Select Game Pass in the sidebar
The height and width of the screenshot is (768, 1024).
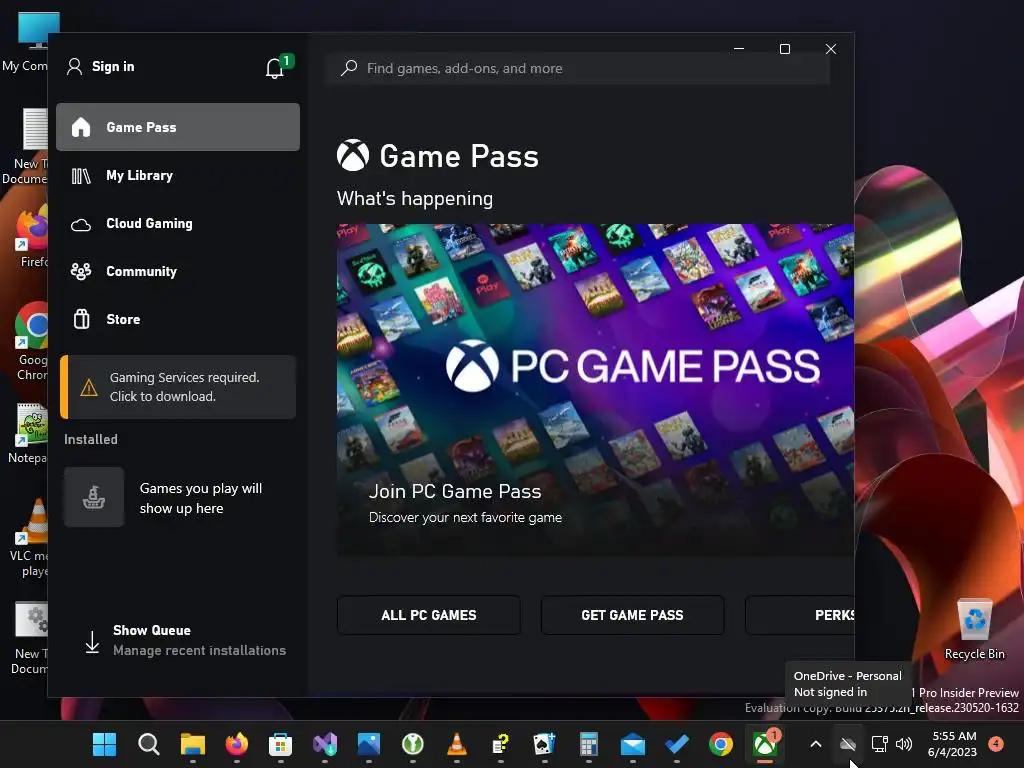click(178, 127)
